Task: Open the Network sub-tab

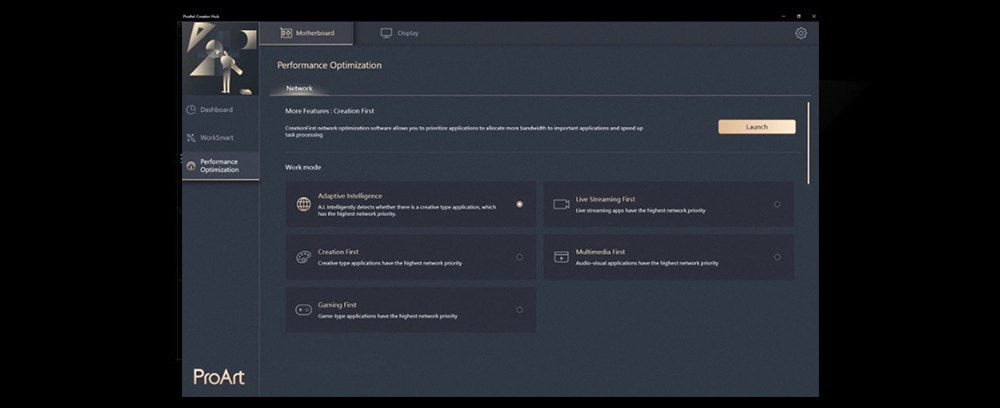Action: click(299, 89)
